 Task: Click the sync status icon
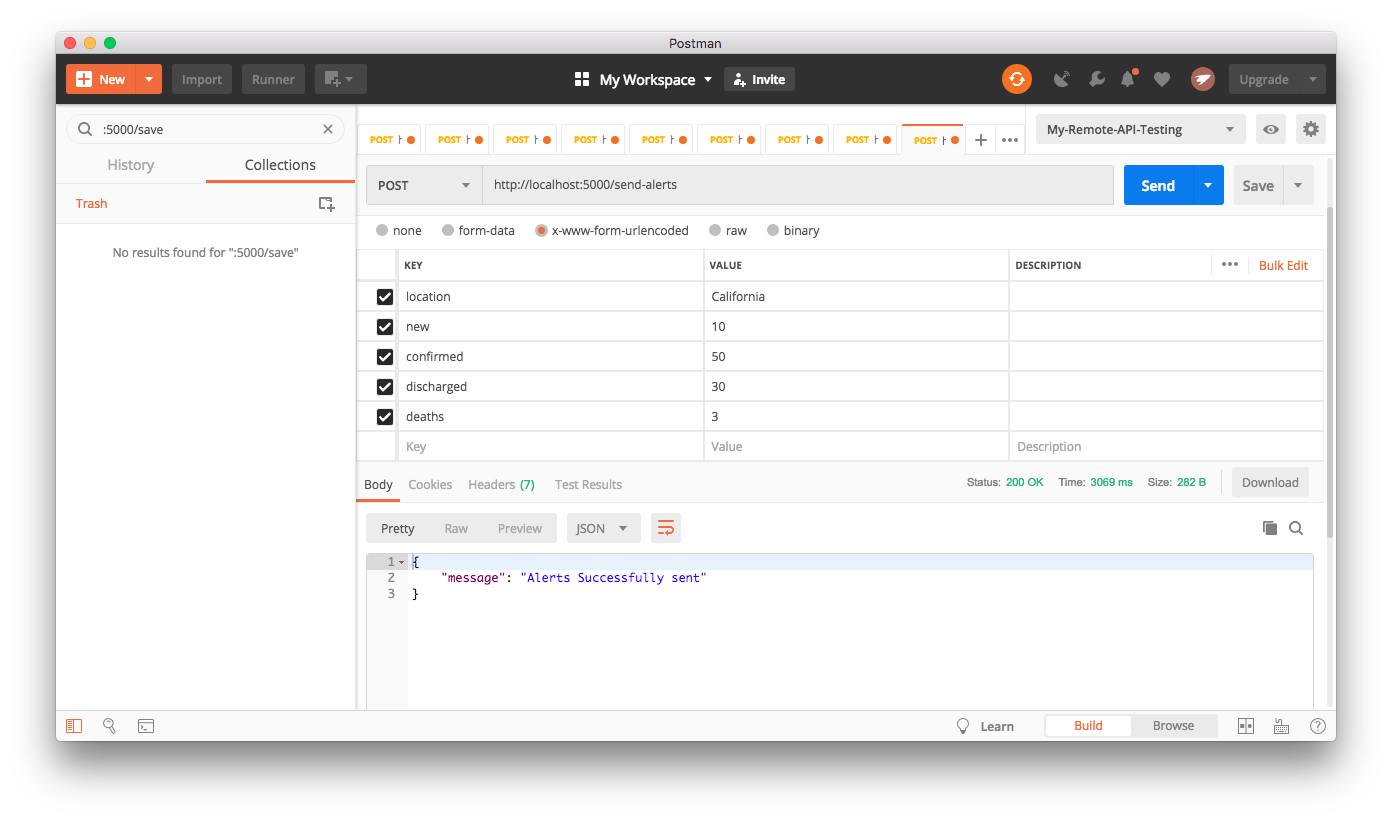(x=1017, y=79)
